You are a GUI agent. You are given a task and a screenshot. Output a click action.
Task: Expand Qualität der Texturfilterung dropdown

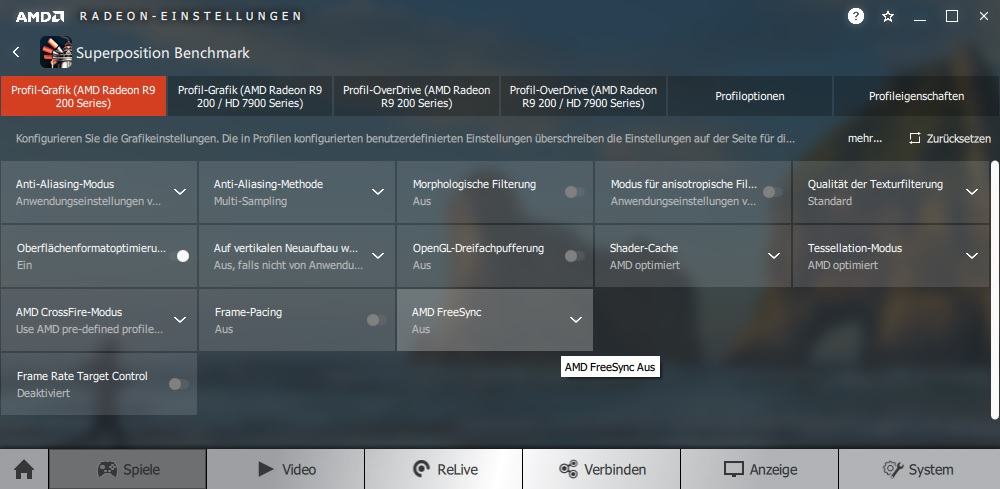coord(971,191)
